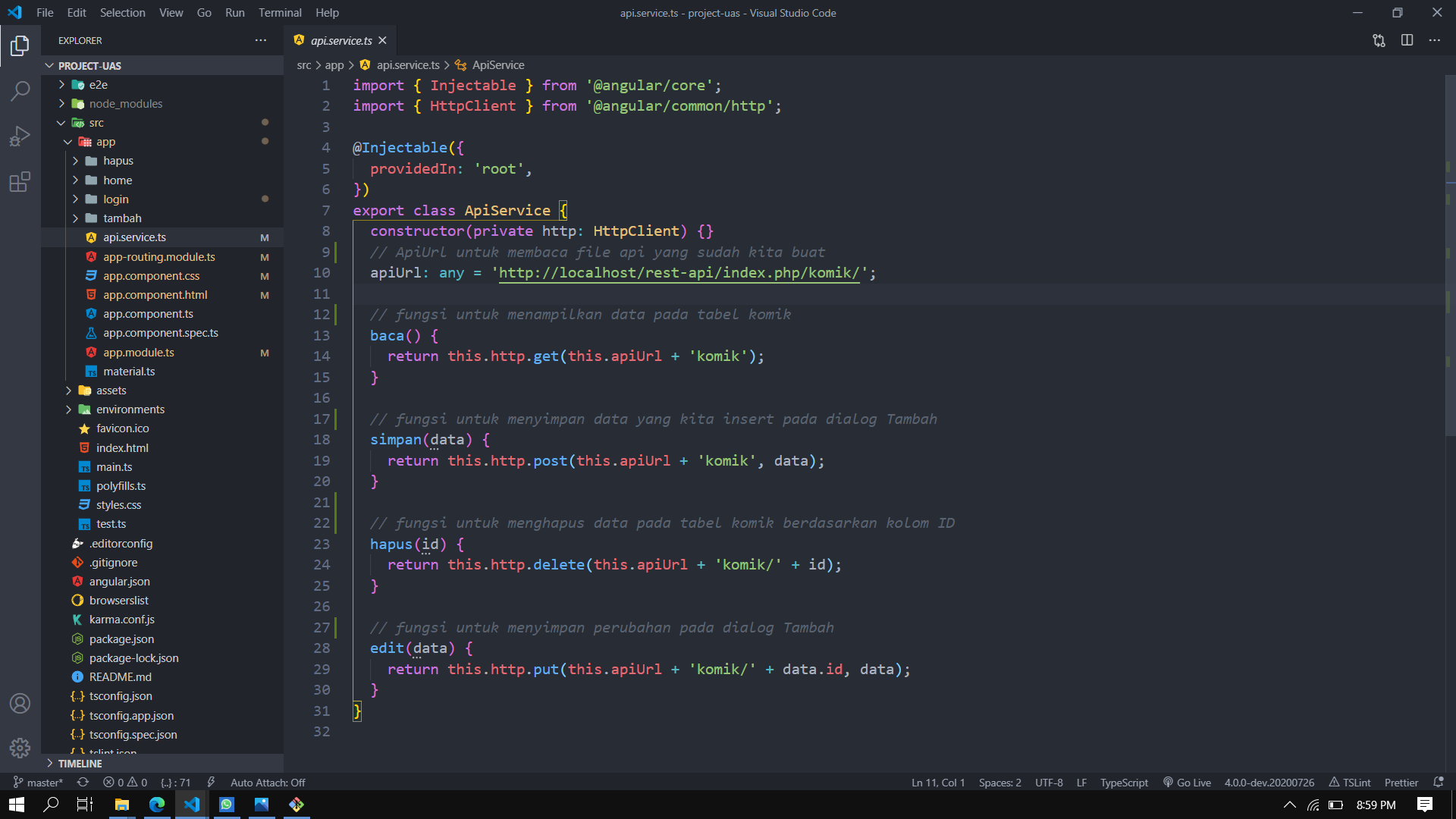
Task: Open app.module.ts in the explorer
Action: click(x=139, y=353)
